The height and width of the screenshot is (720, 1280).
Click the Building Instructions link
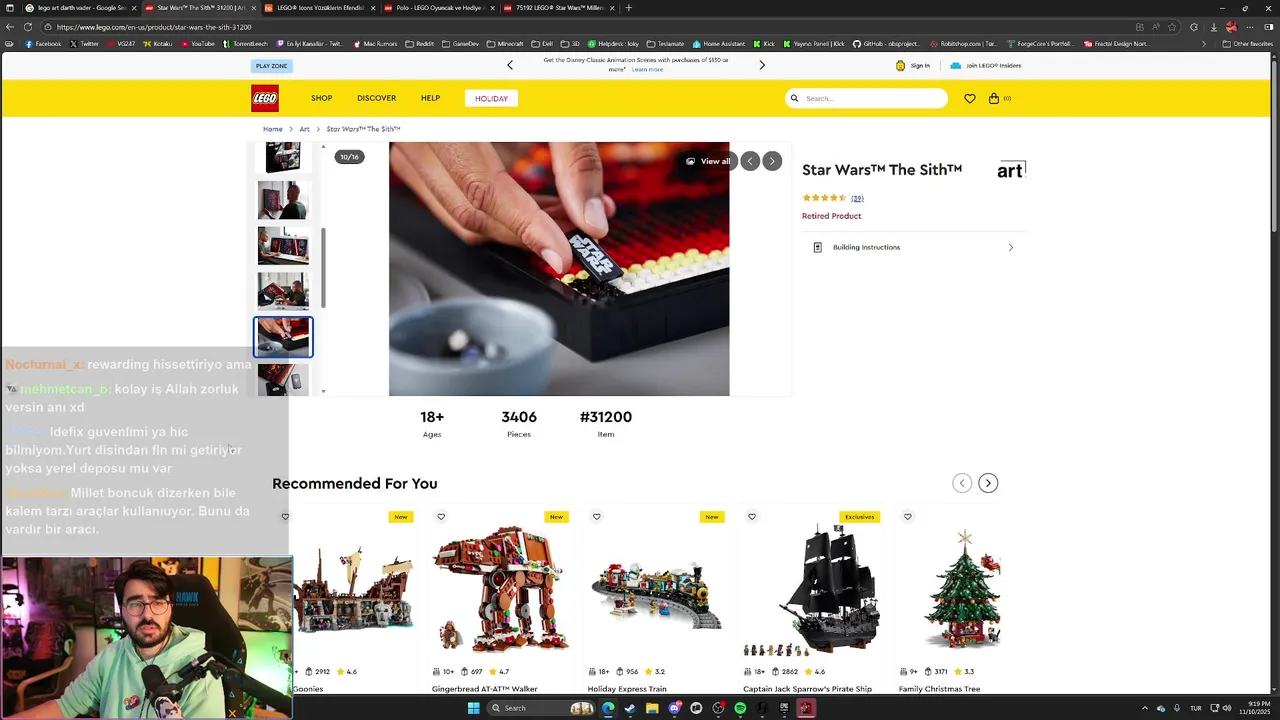866,247
